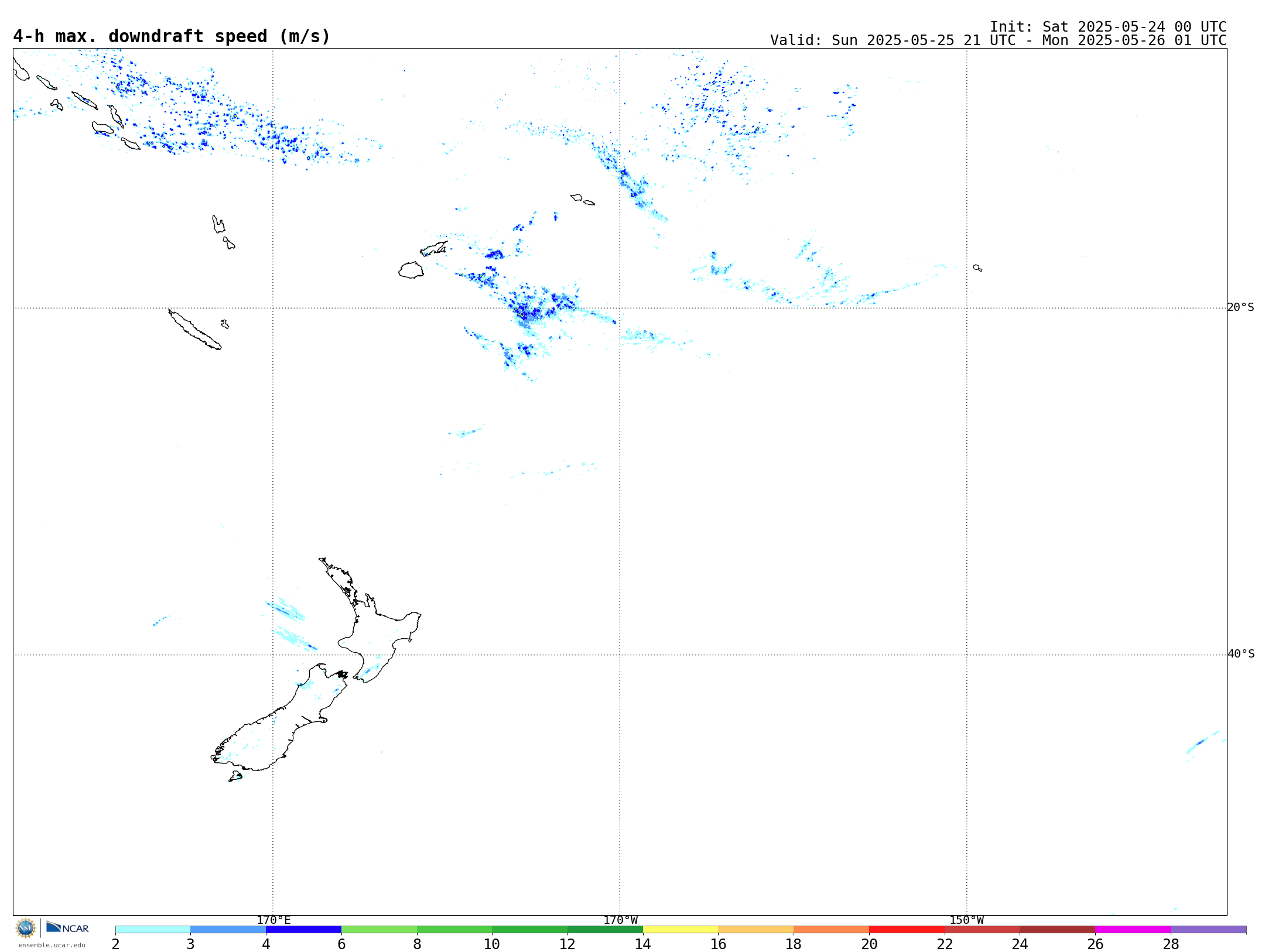The height and width of the screenshot is (952, 1265).
Task: Click the light orange 16-18 colorbar segment
Action: (756, 930)
